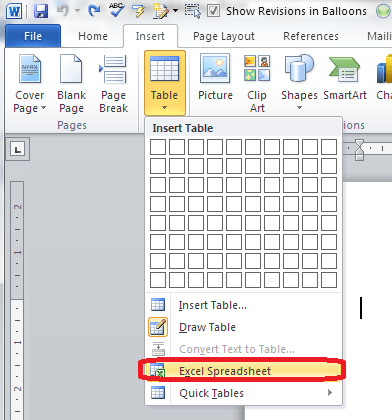Redo the last action

click(x=94, y=11)
